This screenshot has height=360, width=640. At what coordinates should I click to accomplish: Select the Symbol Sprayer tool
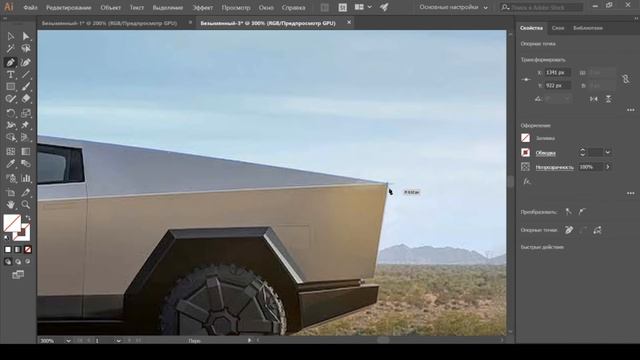(11, 178)
